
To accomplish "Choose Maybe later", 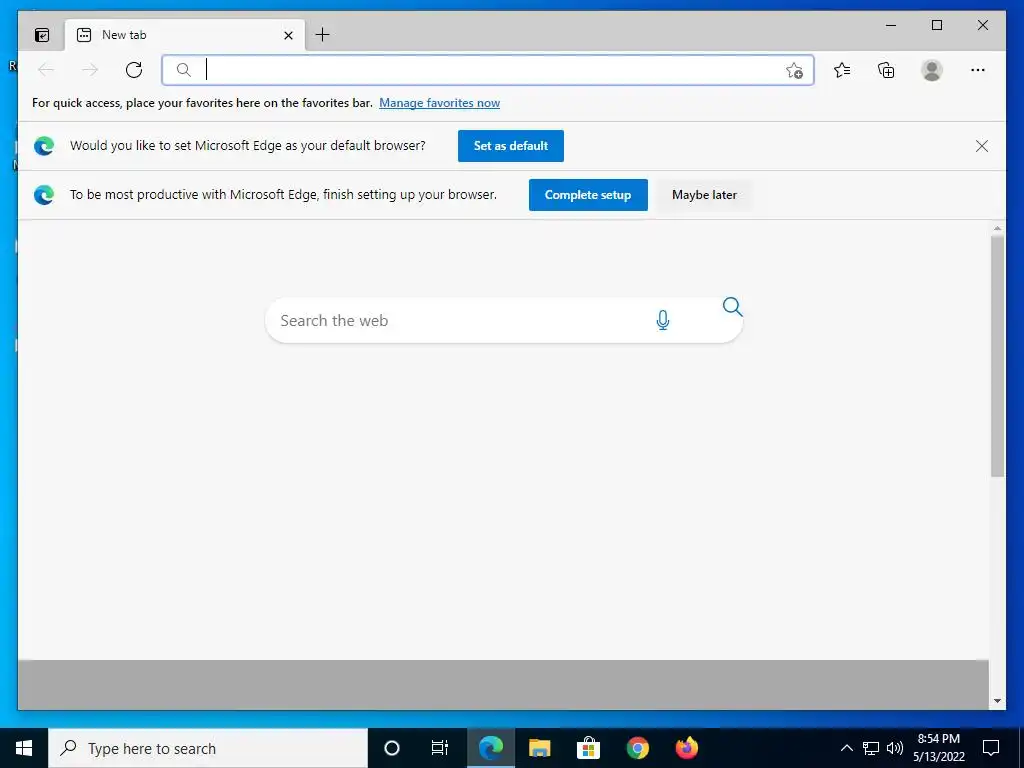I will [x=704, y=195].
